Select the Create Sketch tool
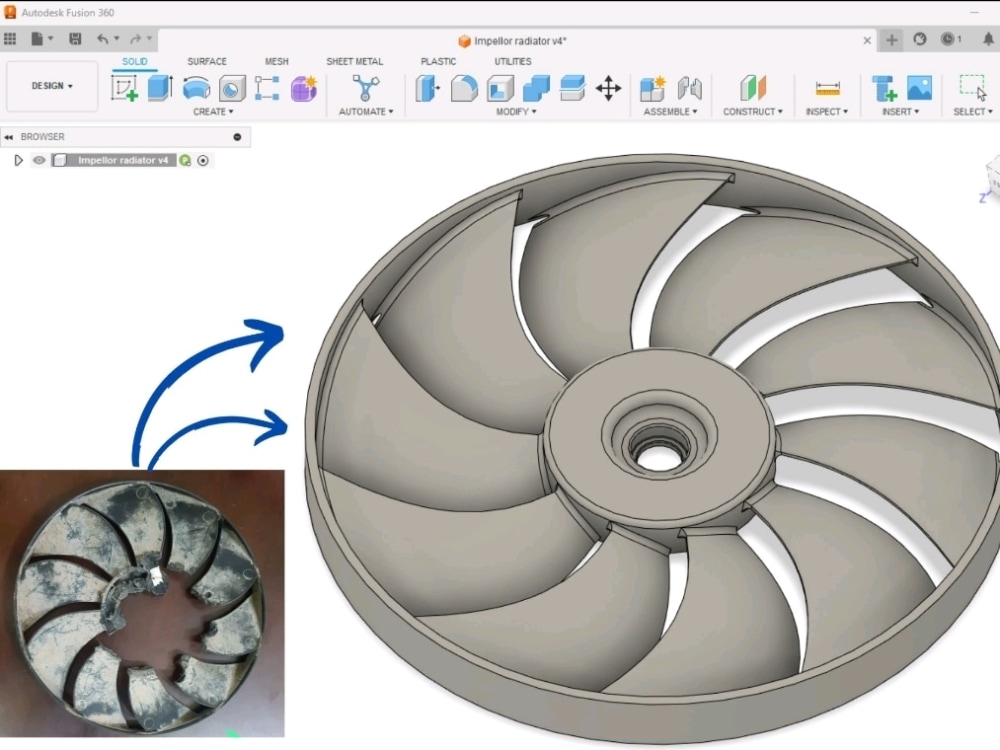The height and width of the screenshot is (750, 1000). pos(122,88)
